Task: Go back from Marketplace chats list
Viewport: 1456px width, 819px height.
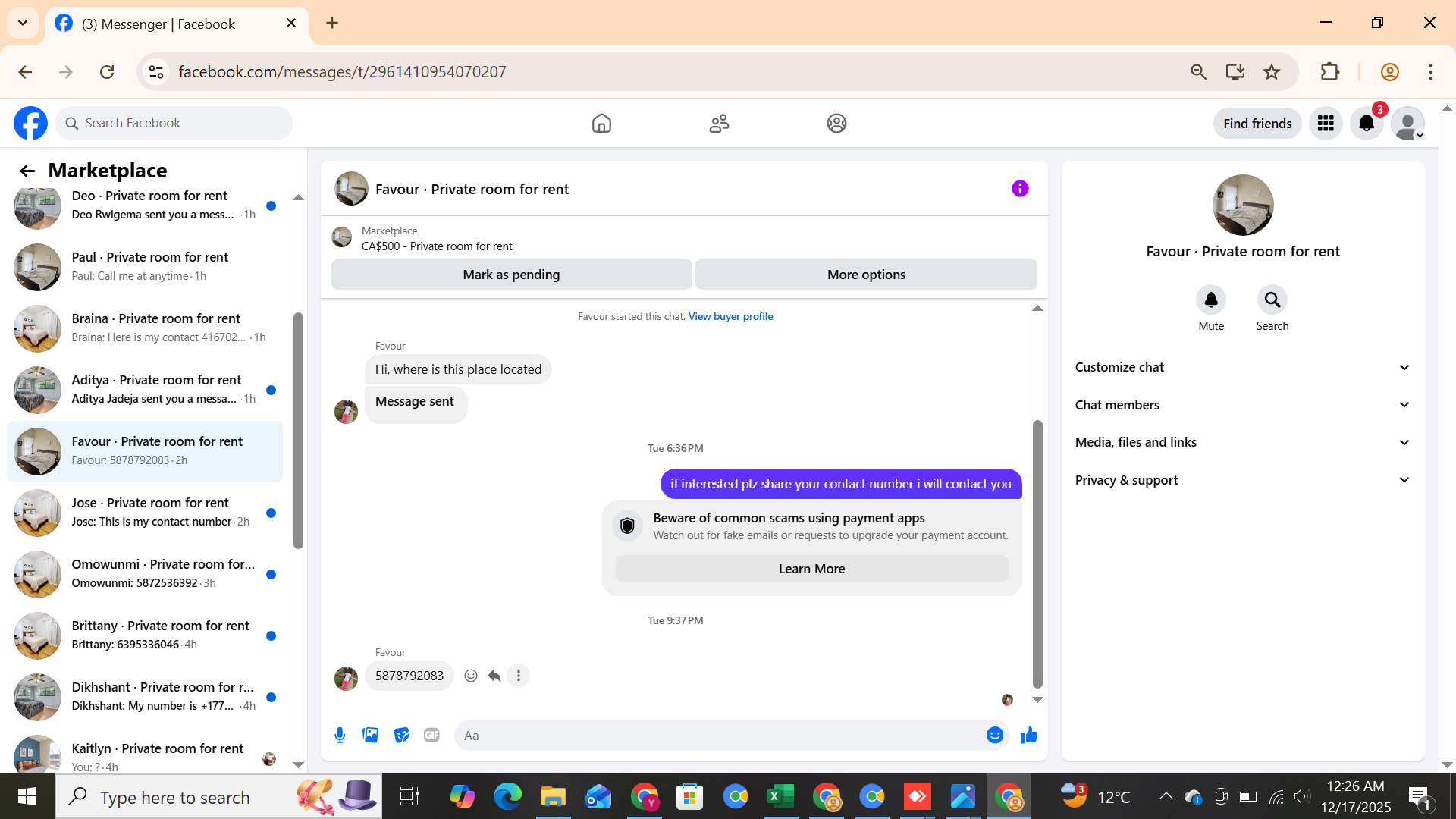Action: pos(27,171)
